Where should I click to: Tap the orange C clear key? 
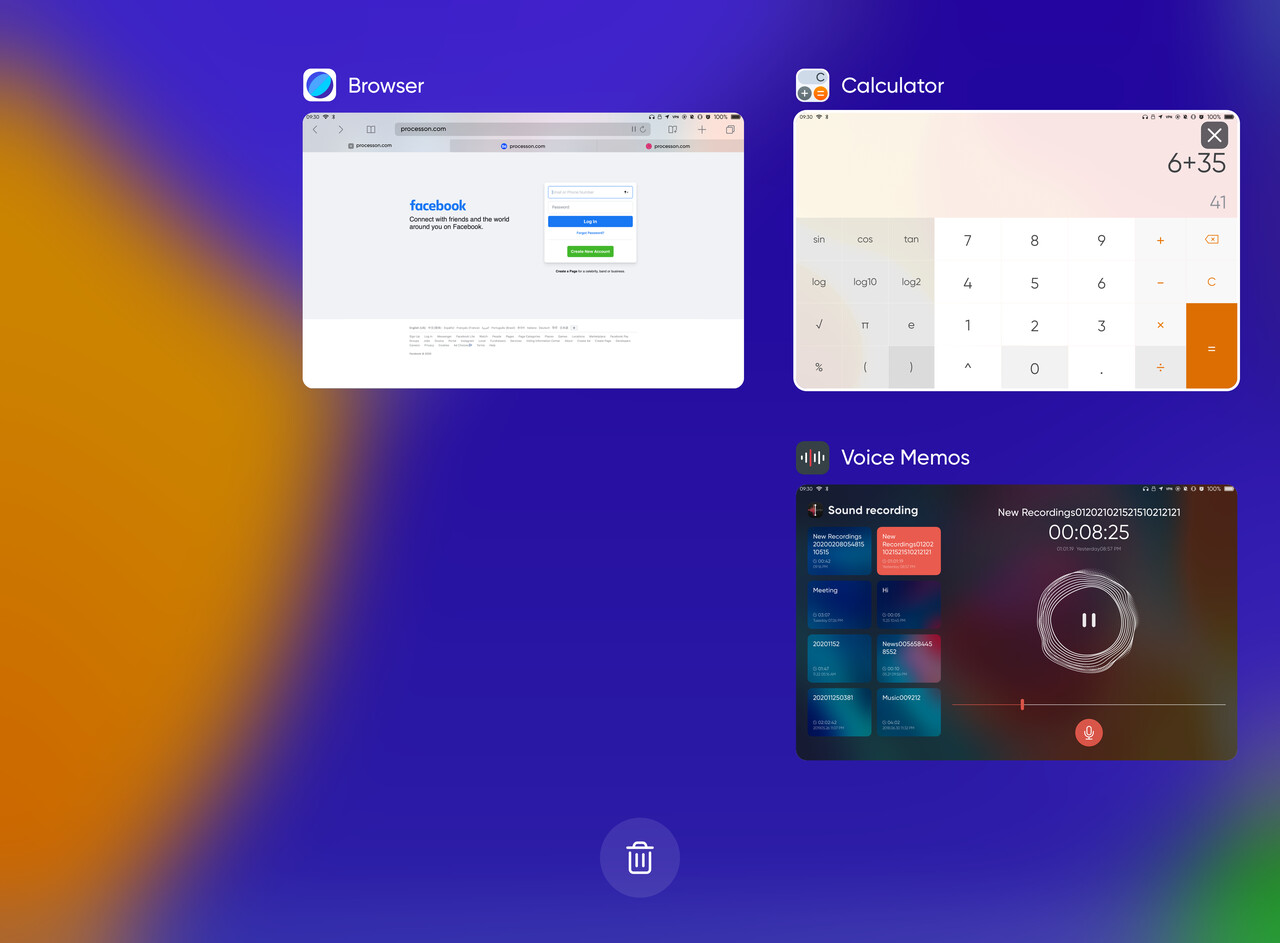pyautogui.click(x=1211, y=282)
